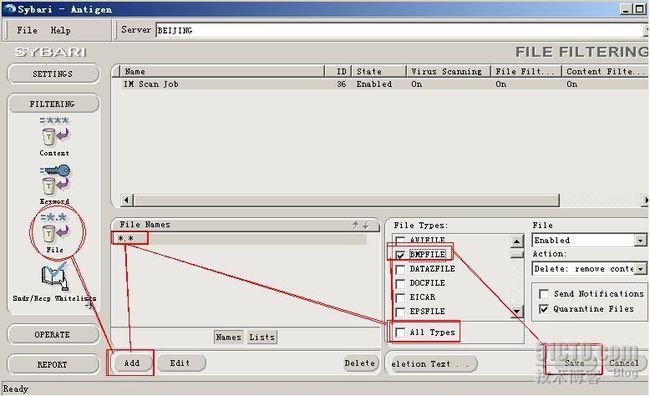This screenshot has width=650, height=396.
Task: Open the File filtering icon
Action: click(55, 233)
